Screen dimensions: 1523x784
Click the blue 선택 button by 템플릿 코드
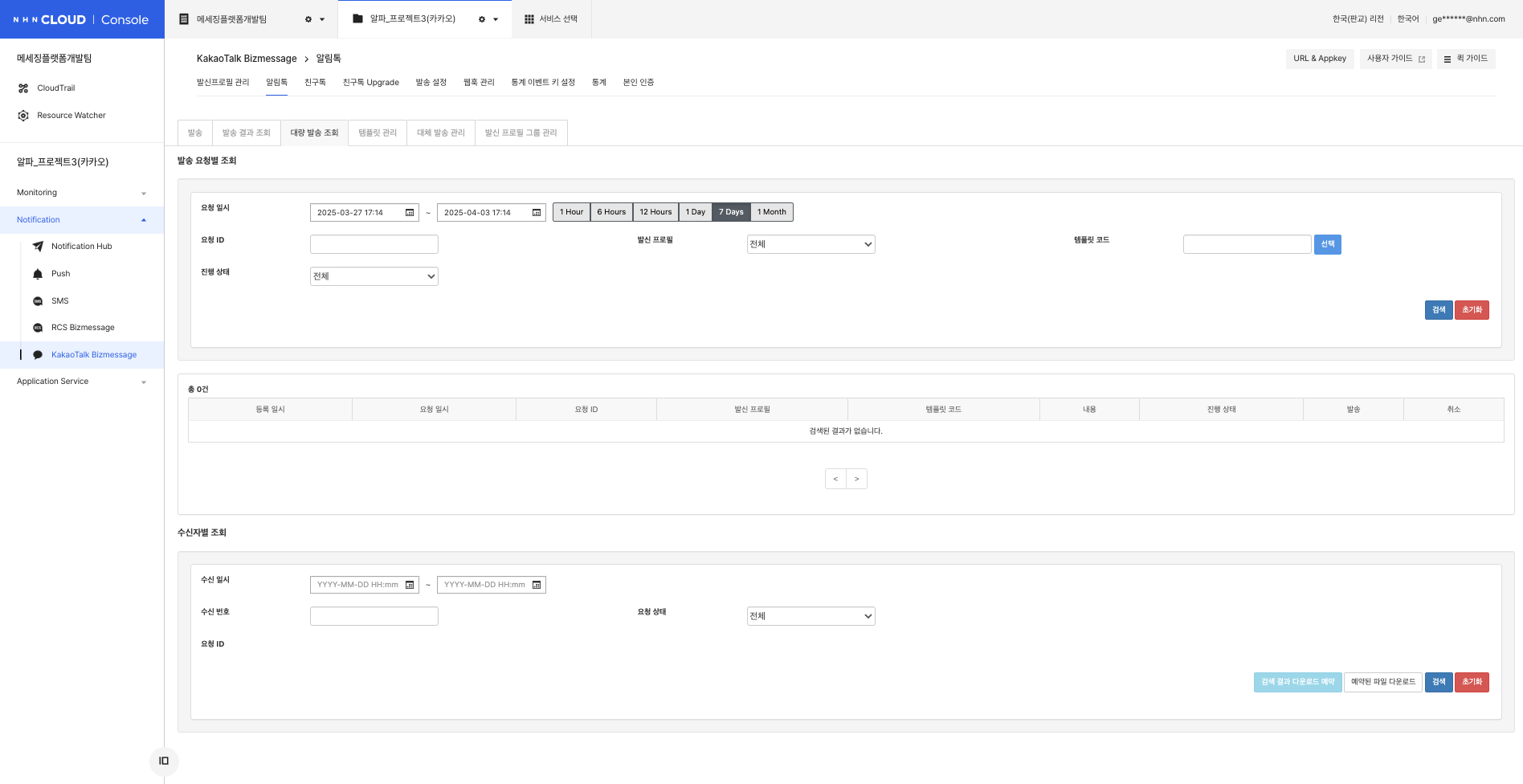[x=1328, y=244]
